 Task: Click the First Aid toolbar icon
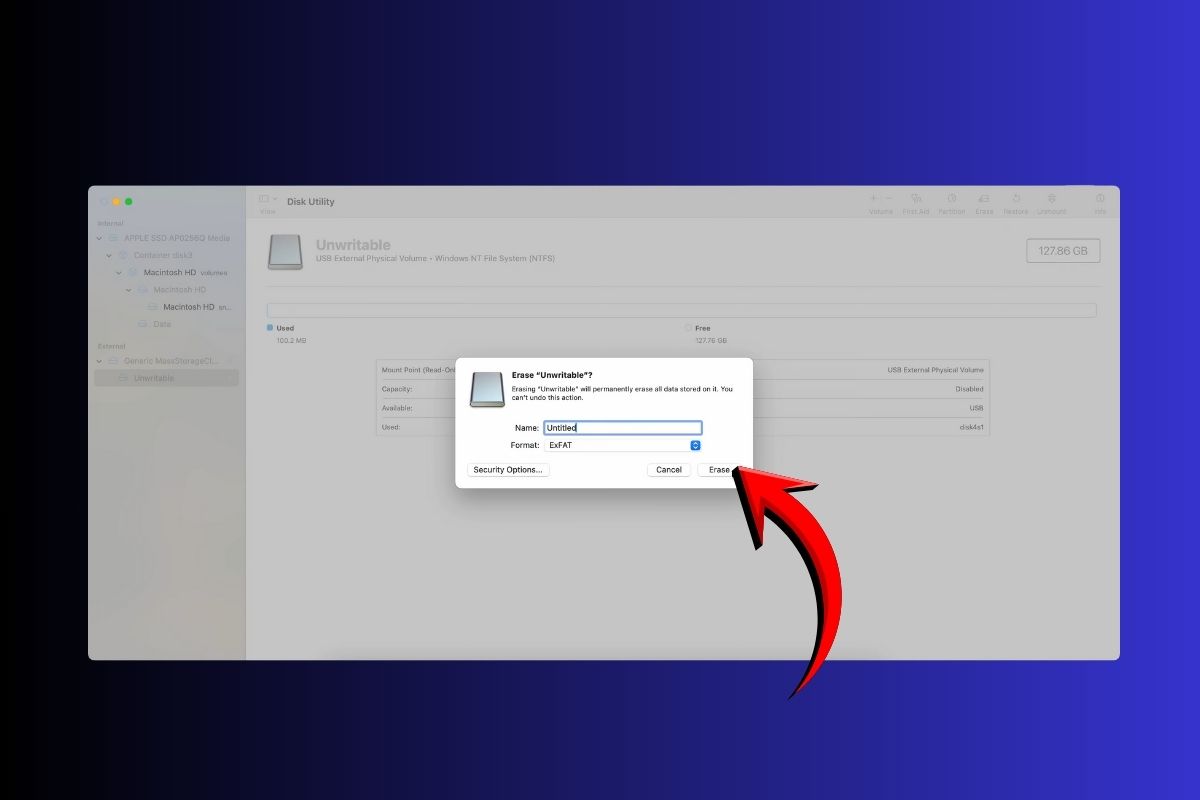pos(916,199)
